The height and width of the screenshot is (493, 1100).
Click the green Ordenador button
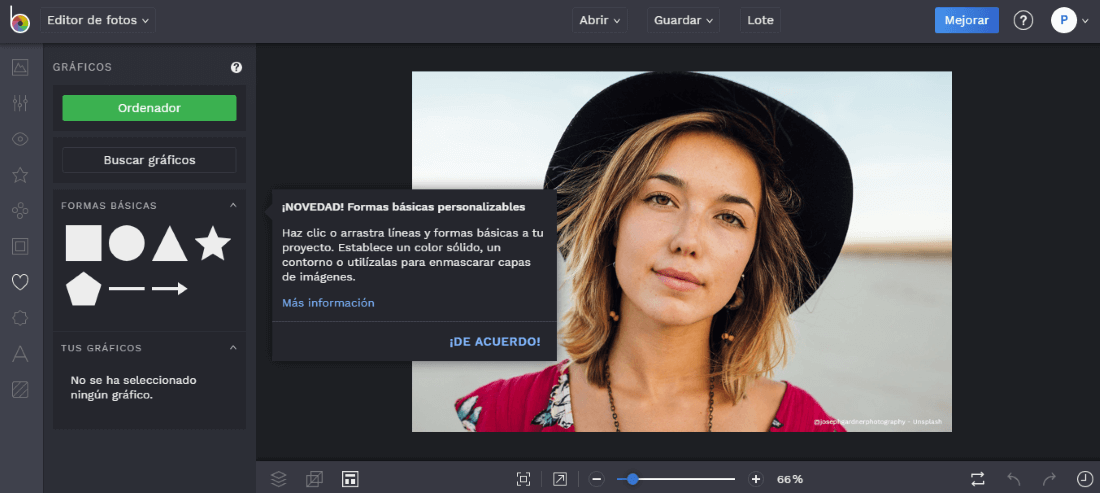coord(149,108)
